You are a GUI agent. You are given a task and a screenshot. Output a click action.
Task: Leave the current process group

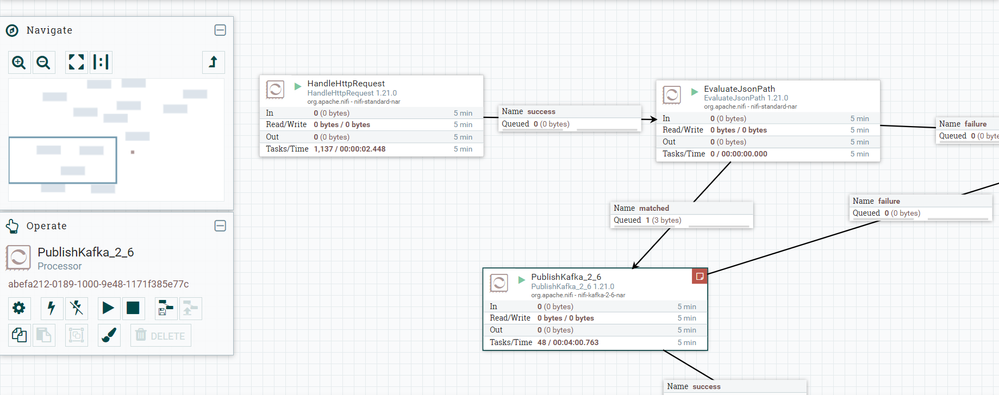pos(213,62)
